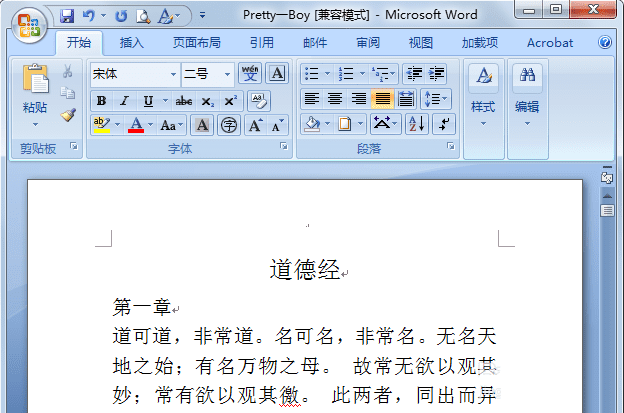Open the bullet list dropdown arrow
Image resolution: width=624 pixels, height=413 pixels.
pyautogui.click(x=327, y=73)
